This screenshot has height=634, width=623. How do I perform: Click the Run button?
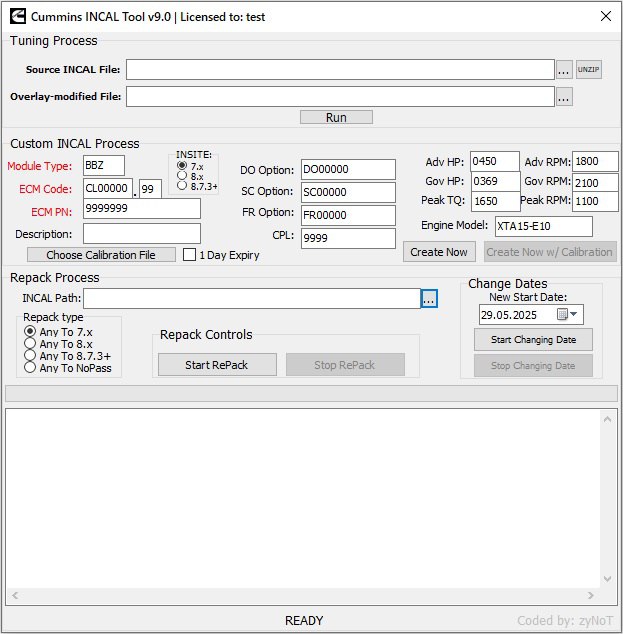pyautogui.click(x=336, y=117)
